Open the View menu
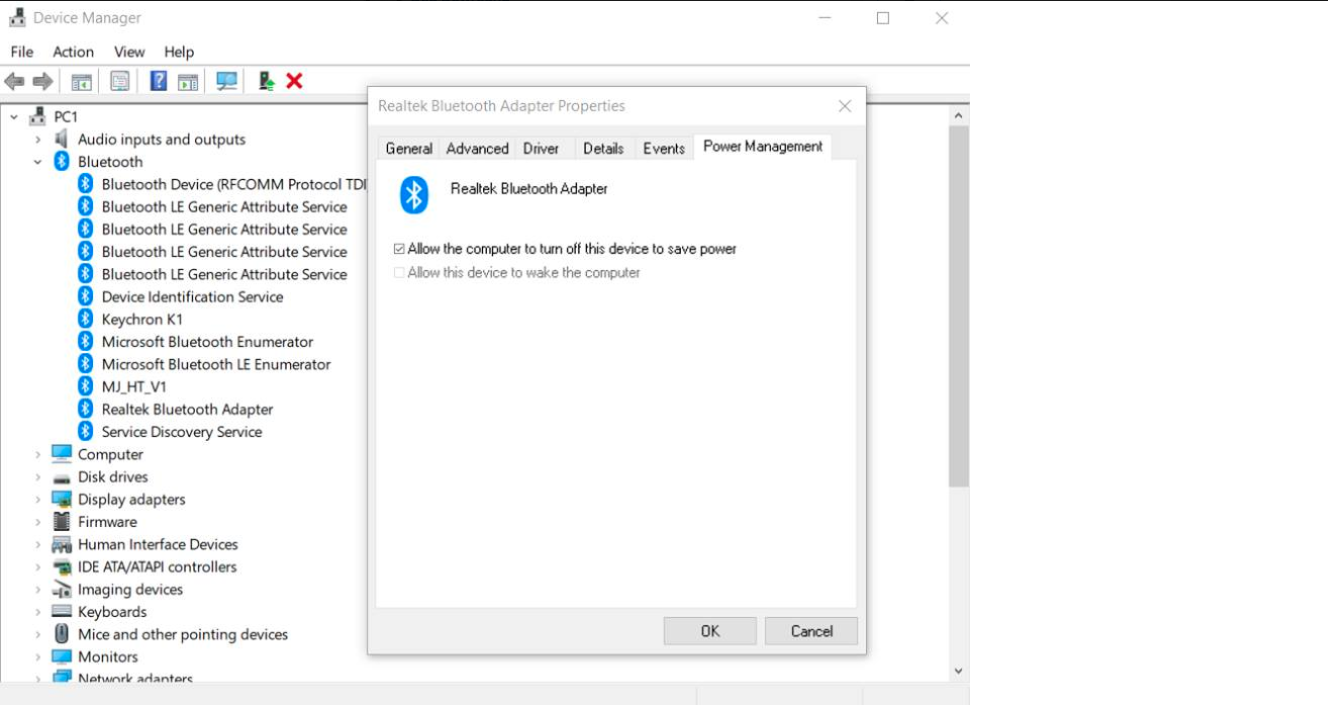 (x=129, y=52)
